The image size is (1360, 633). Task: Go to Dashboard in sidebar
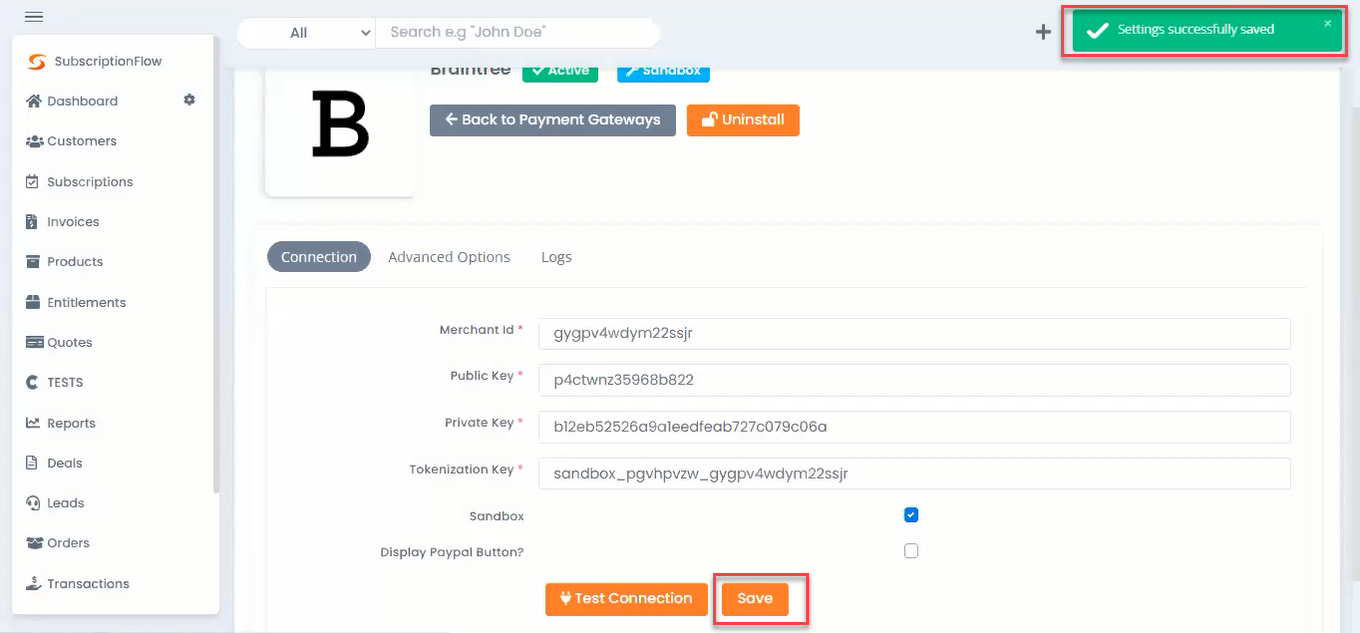(x=82, y=101)
